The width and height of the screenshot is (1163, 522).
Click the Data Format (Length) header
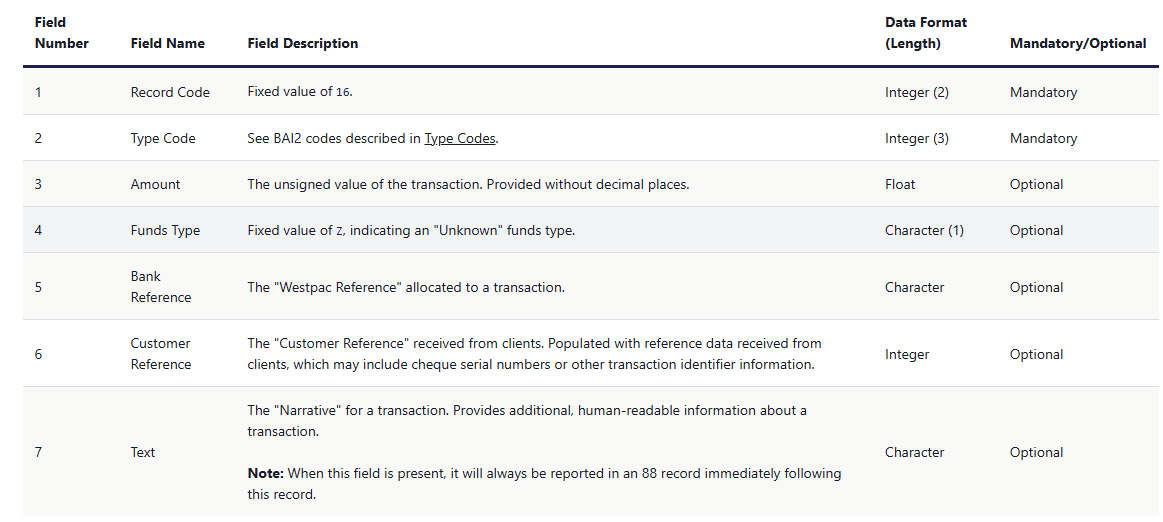[x=925, y=33]
